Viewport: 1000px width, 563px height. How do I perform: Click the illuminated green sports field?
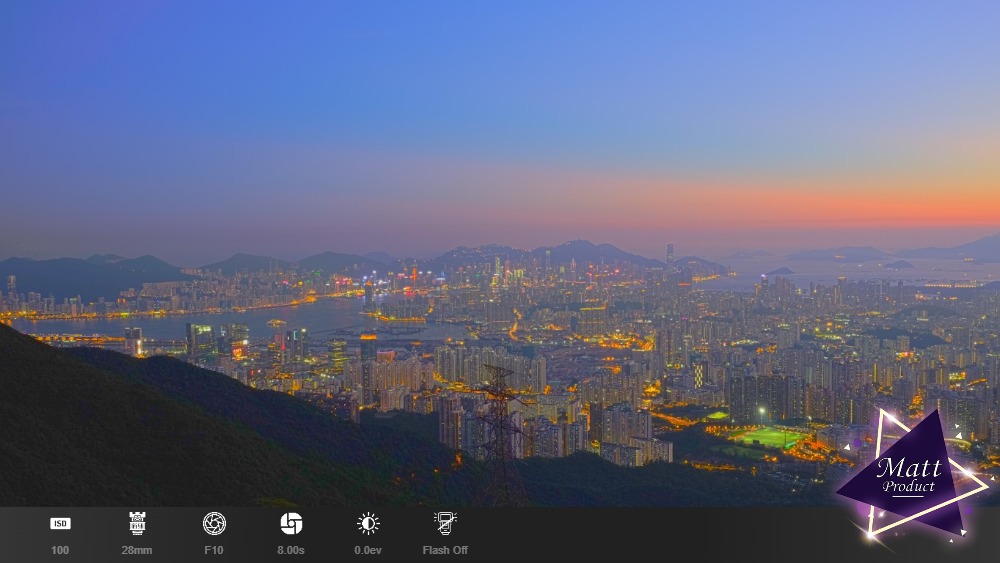click(x=770, y=438)
